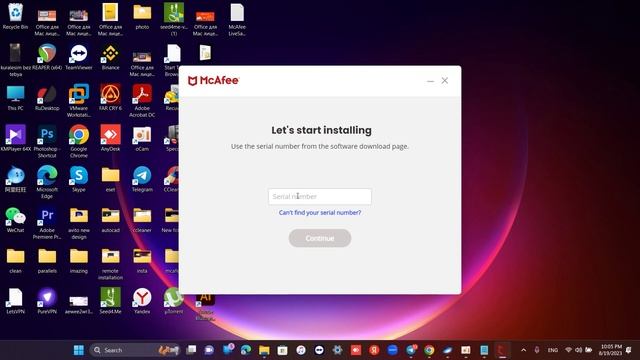Open Telegram from the taskbar

[x=411, y=350]
